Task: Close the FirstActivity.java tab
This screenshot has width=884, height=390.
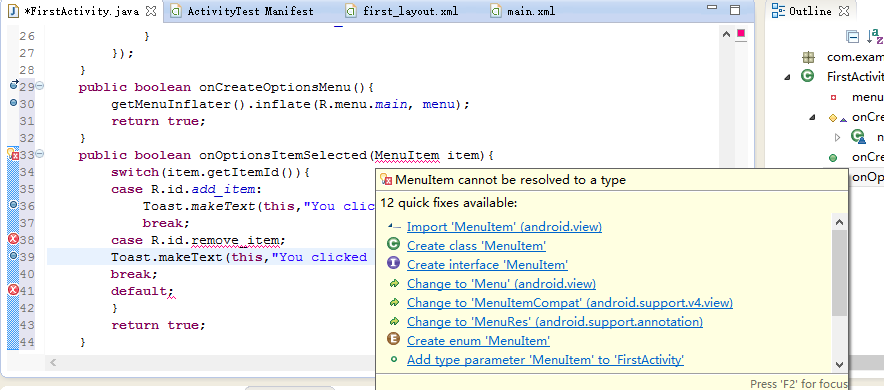Action: [152, 11]
